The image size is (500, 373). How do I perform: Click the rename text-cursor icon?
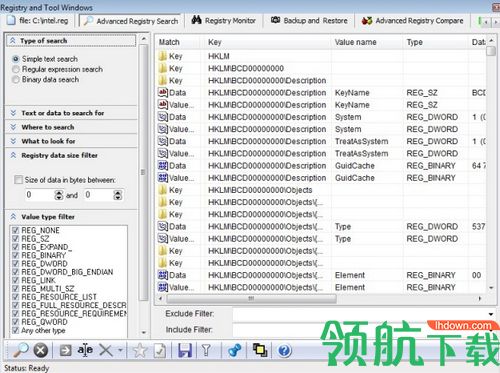[85, 350]
